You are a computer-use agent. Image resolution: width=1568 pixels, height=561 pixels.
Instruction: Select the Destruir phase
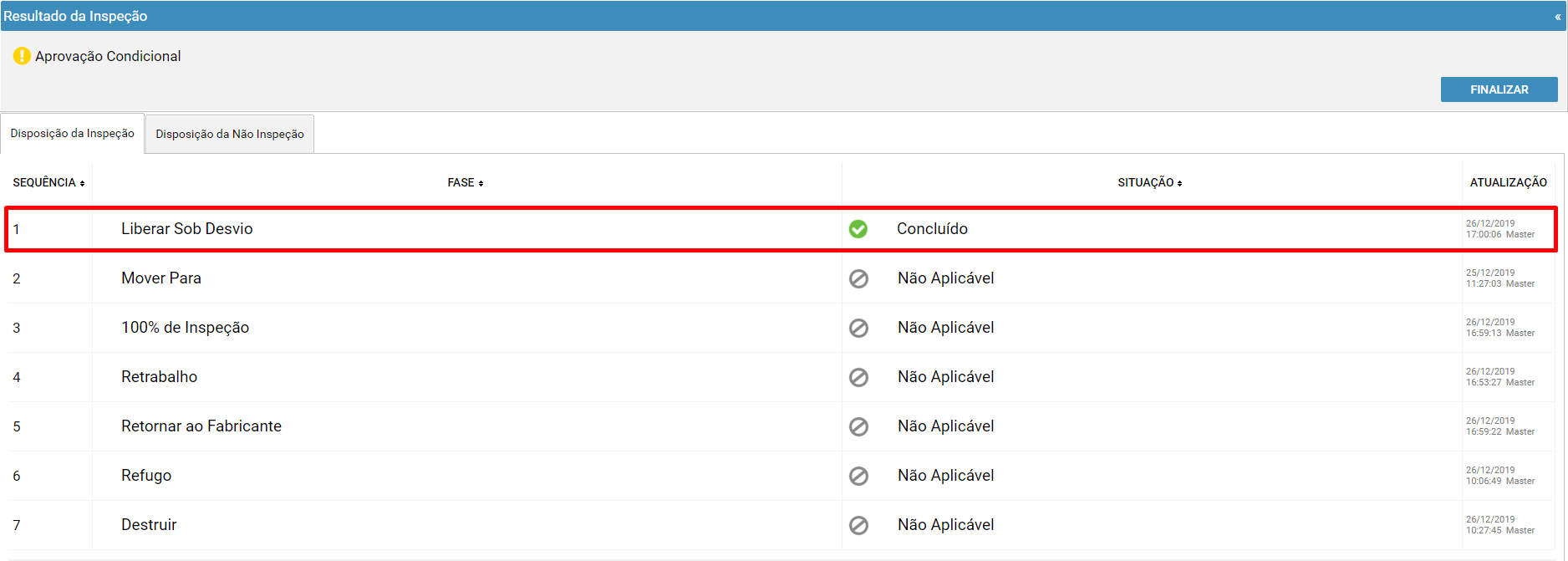(149, 525)
